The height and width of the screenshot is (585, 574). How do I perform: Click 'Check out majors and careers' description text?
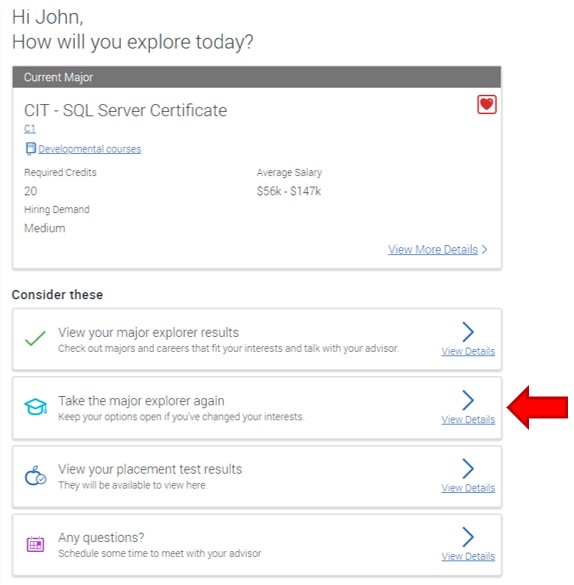coord(228,348)
